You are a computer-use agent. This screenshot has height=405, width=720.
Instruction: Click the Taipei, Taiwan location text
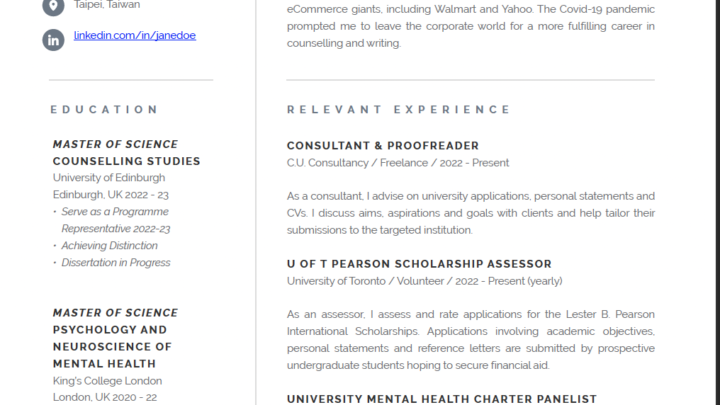tap(108, 5)
